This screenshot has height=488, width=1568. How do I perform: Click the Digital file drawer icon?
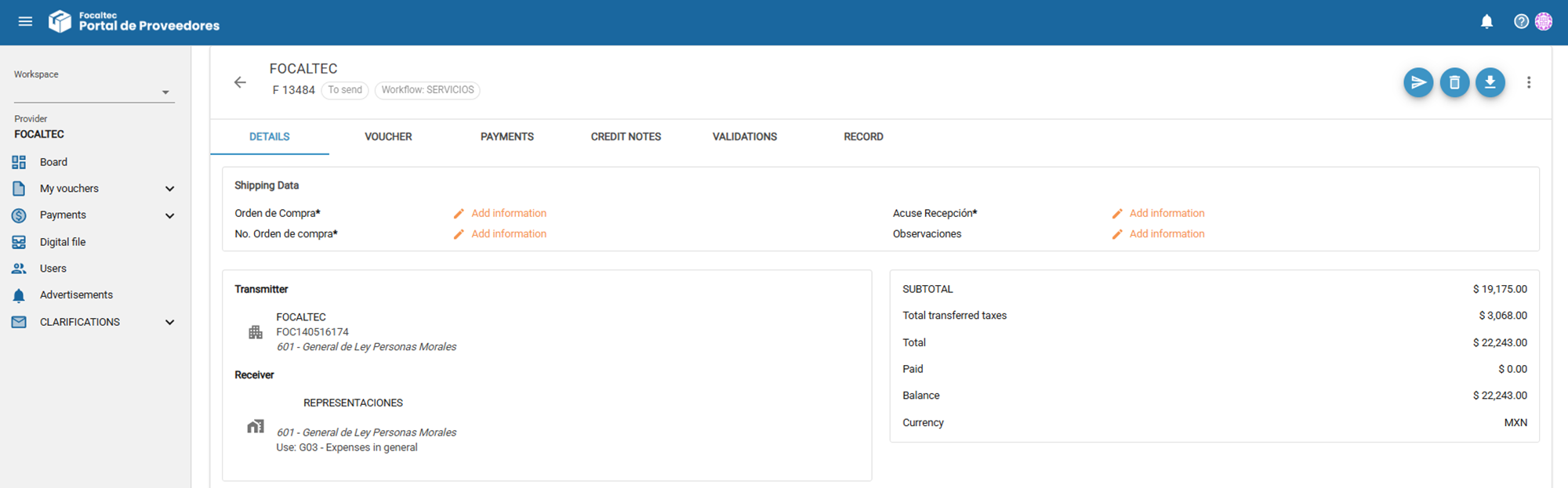coord(19,242)
